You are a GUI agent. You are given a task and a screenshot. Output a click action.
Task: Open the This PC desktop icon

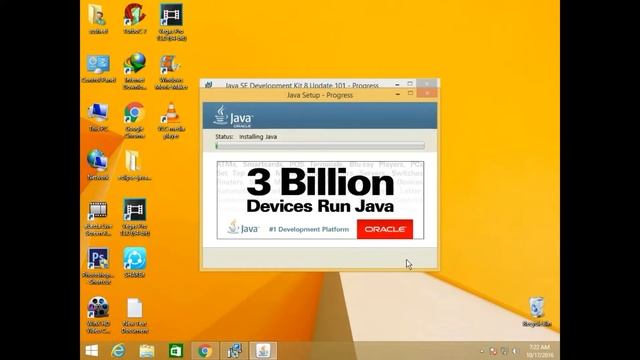[98, 117]
